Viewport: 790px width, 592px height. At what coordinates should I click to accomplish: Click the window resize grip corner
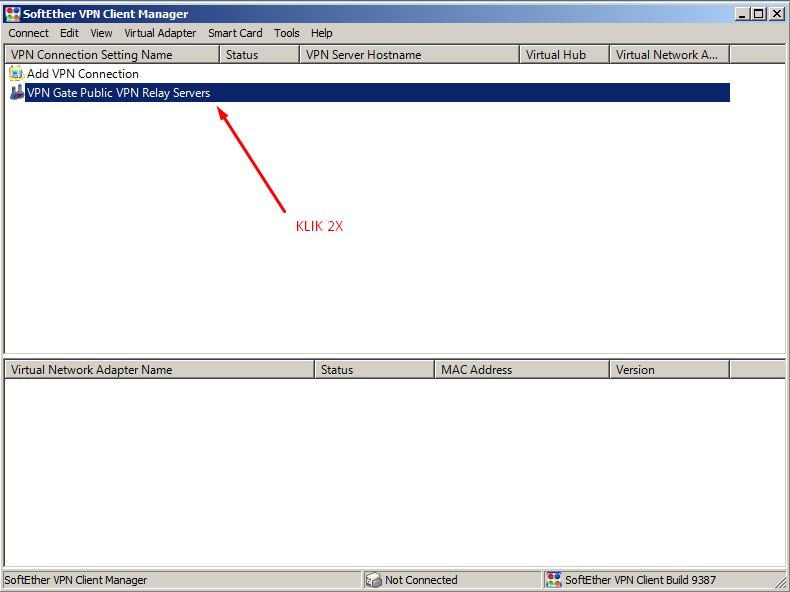click(x=781, y=581)
